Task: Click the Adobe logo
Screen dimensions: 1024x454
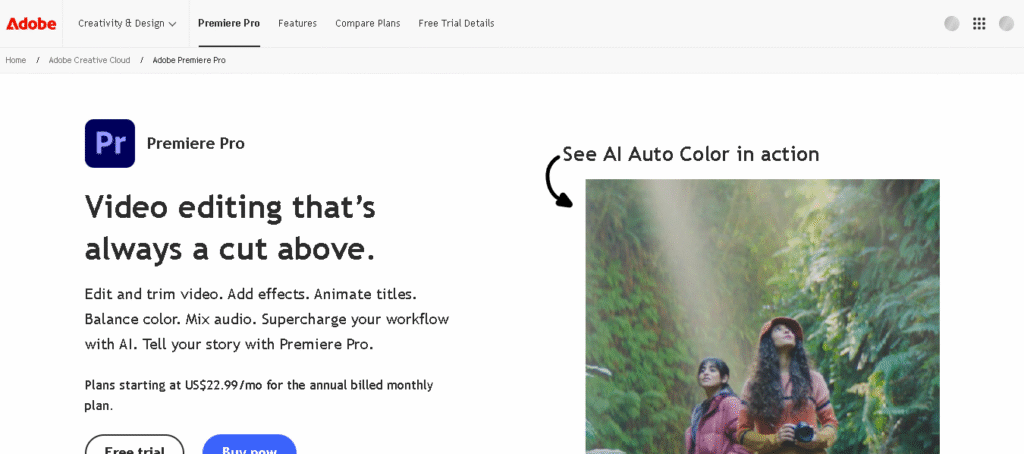Action: pyautogui.click(x=31, y=23)
